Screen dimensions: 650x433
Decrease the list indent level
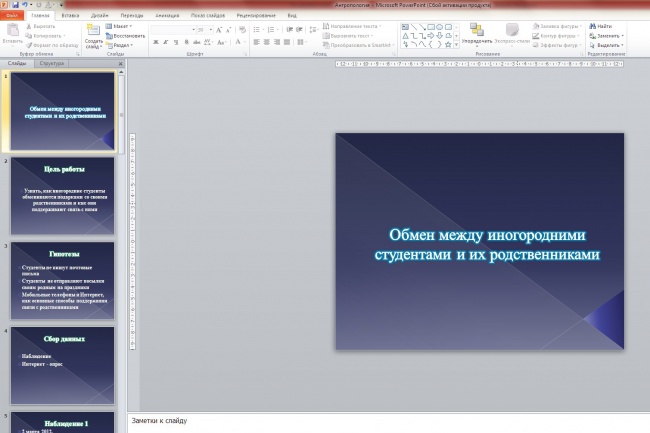(x=289, y=30)
